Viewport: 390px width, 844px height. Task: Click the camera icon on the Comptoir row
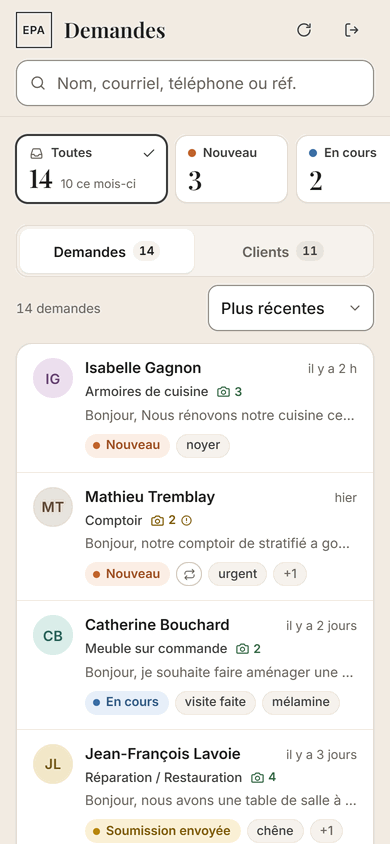point(157,521)
